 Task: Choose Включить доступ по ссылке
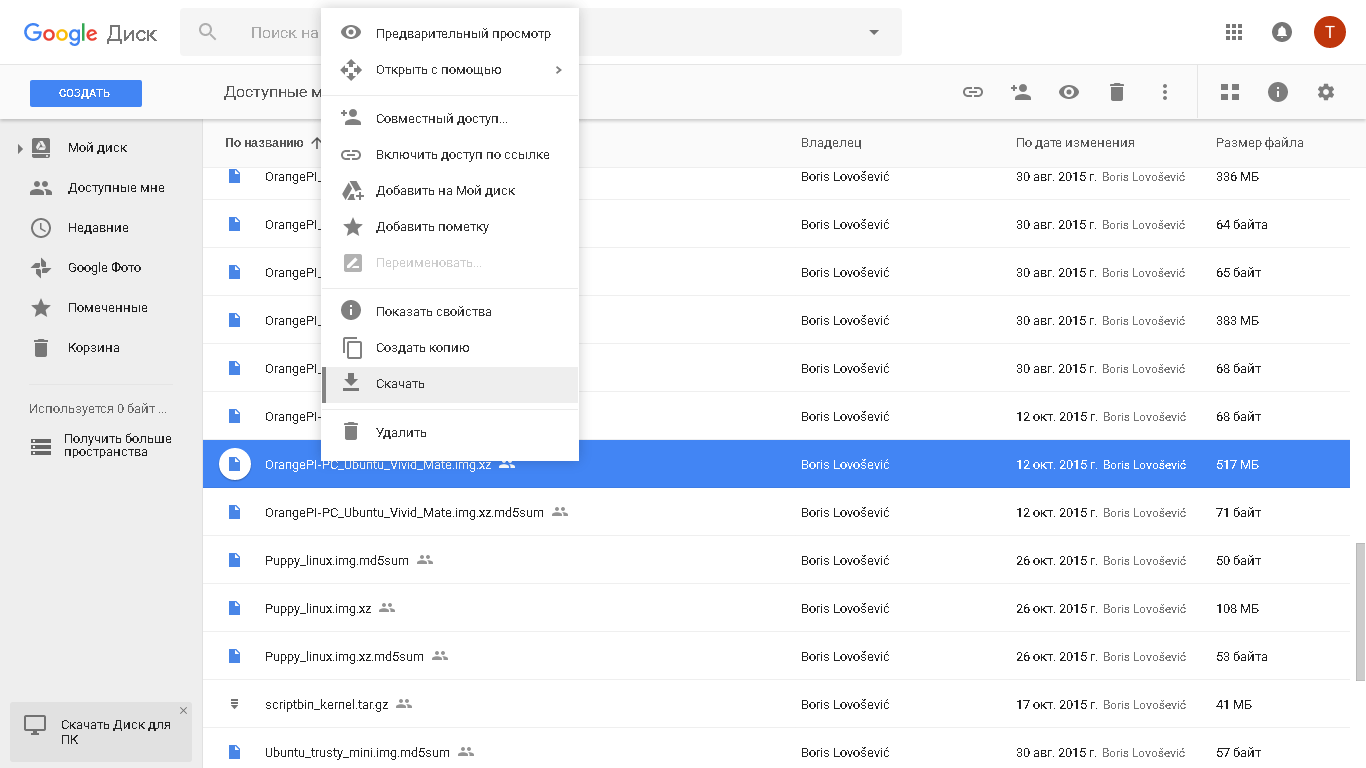point(450,155)
